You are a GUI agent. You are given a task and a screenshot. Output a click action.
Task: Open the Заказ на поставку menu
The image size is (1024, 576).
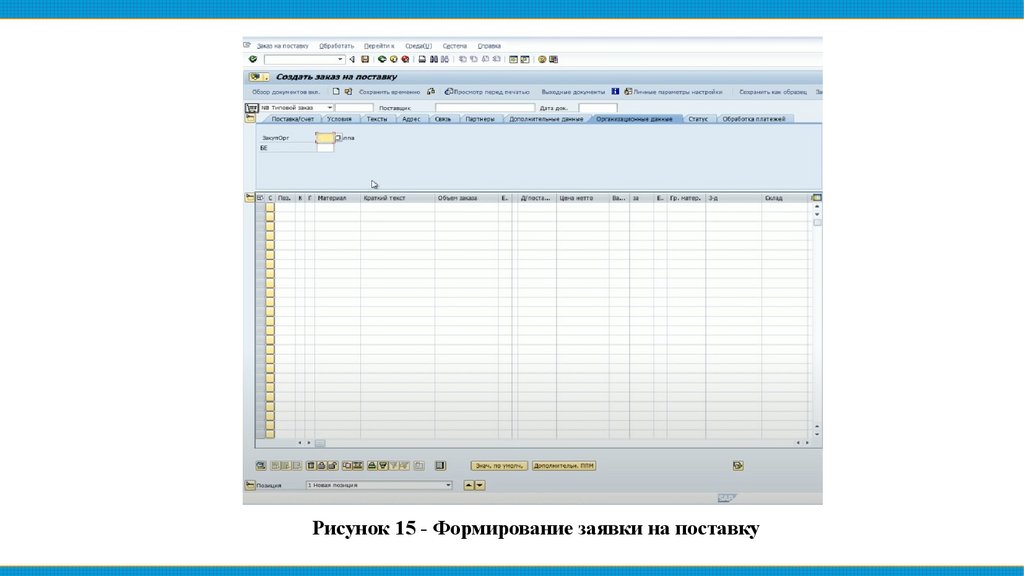282,46
